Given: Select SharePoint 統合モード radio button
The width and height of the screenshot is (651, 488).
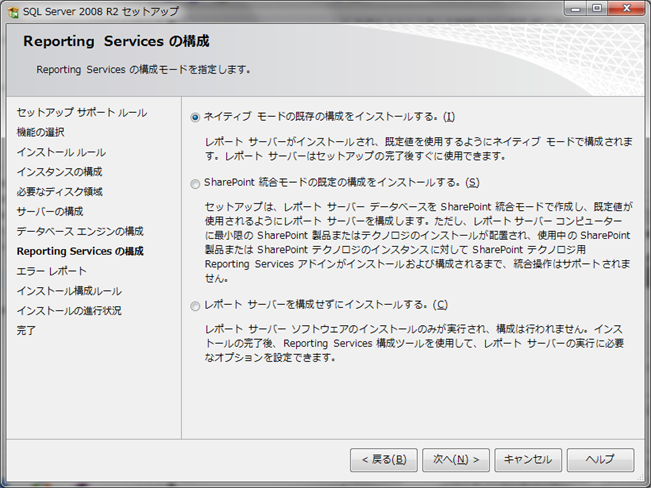Looking at the screenshot, I should pos(195,184).
